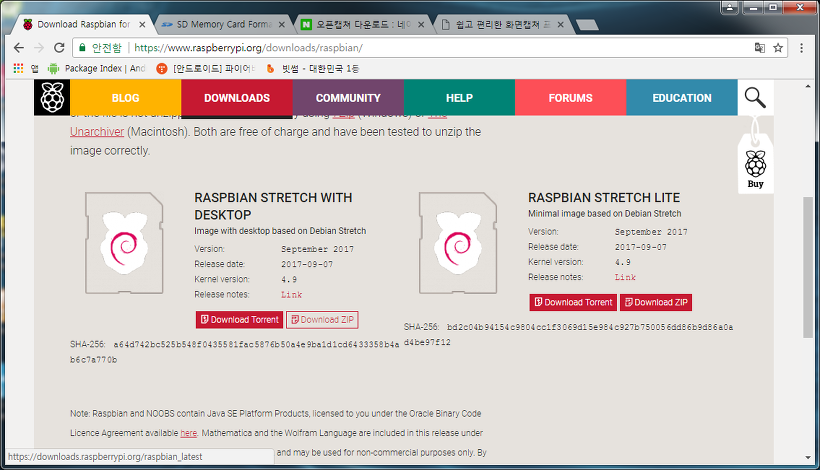Open a new browser tab
820x470 pixels.
[x=587, y=25]
